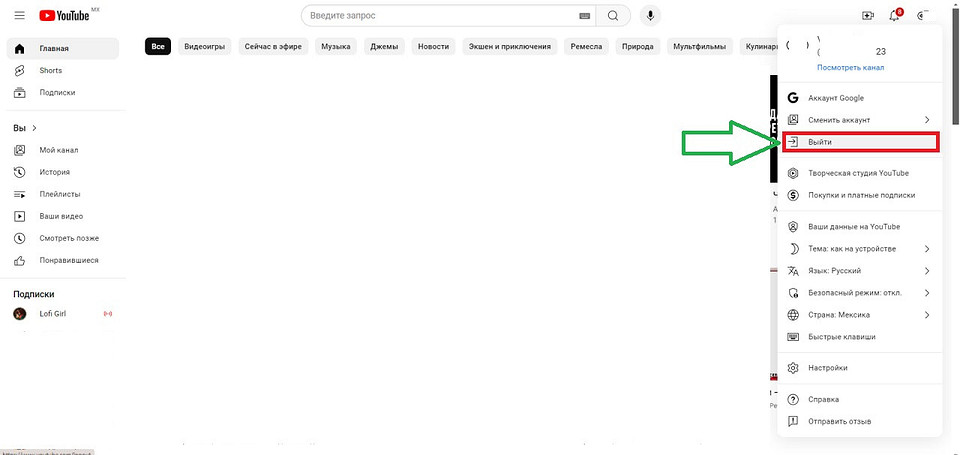Expand the Сменить аккаунт submenu

[x=860, y=120]
